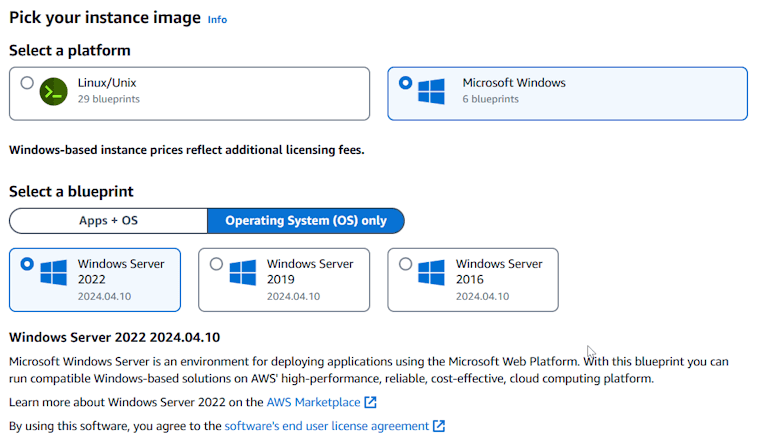The image size is (780, 443).
Task: Click the Windows Server 2016 version 2024.04.10 text
Action: click(x=483, y=296)
